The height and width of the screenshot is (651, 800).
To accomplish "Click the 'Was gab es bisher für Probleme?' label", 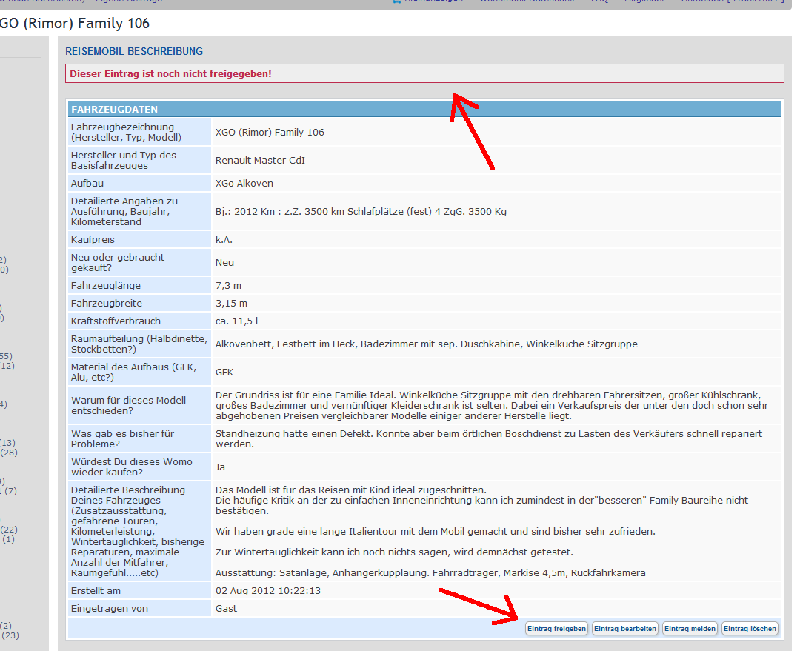I will pyautogui.click(x=122, y=438).
